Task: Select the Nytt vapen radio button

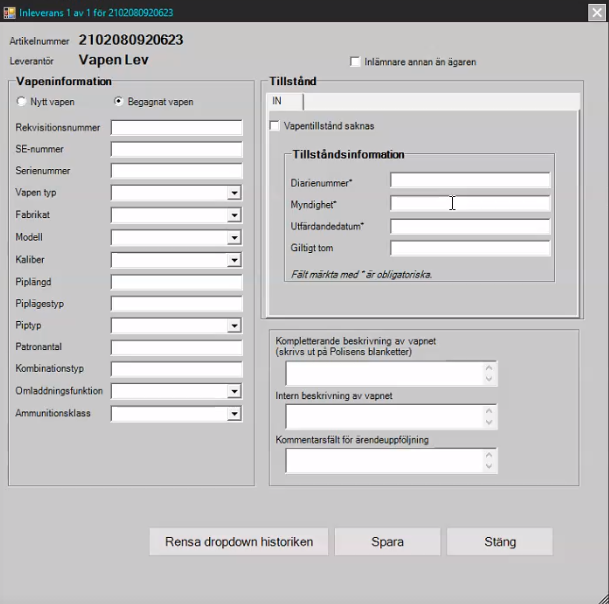Action: (22, 102)
